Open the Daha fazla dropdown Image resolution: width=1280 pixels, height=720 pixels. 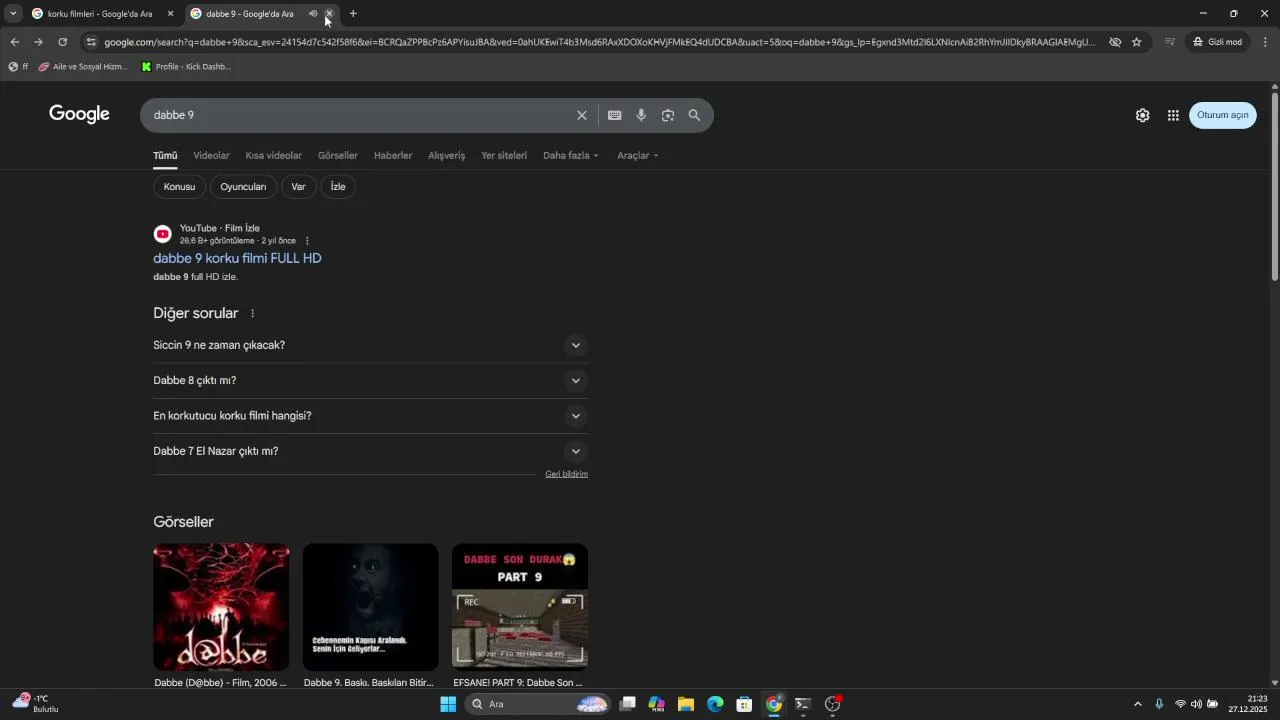pos(571,156)
